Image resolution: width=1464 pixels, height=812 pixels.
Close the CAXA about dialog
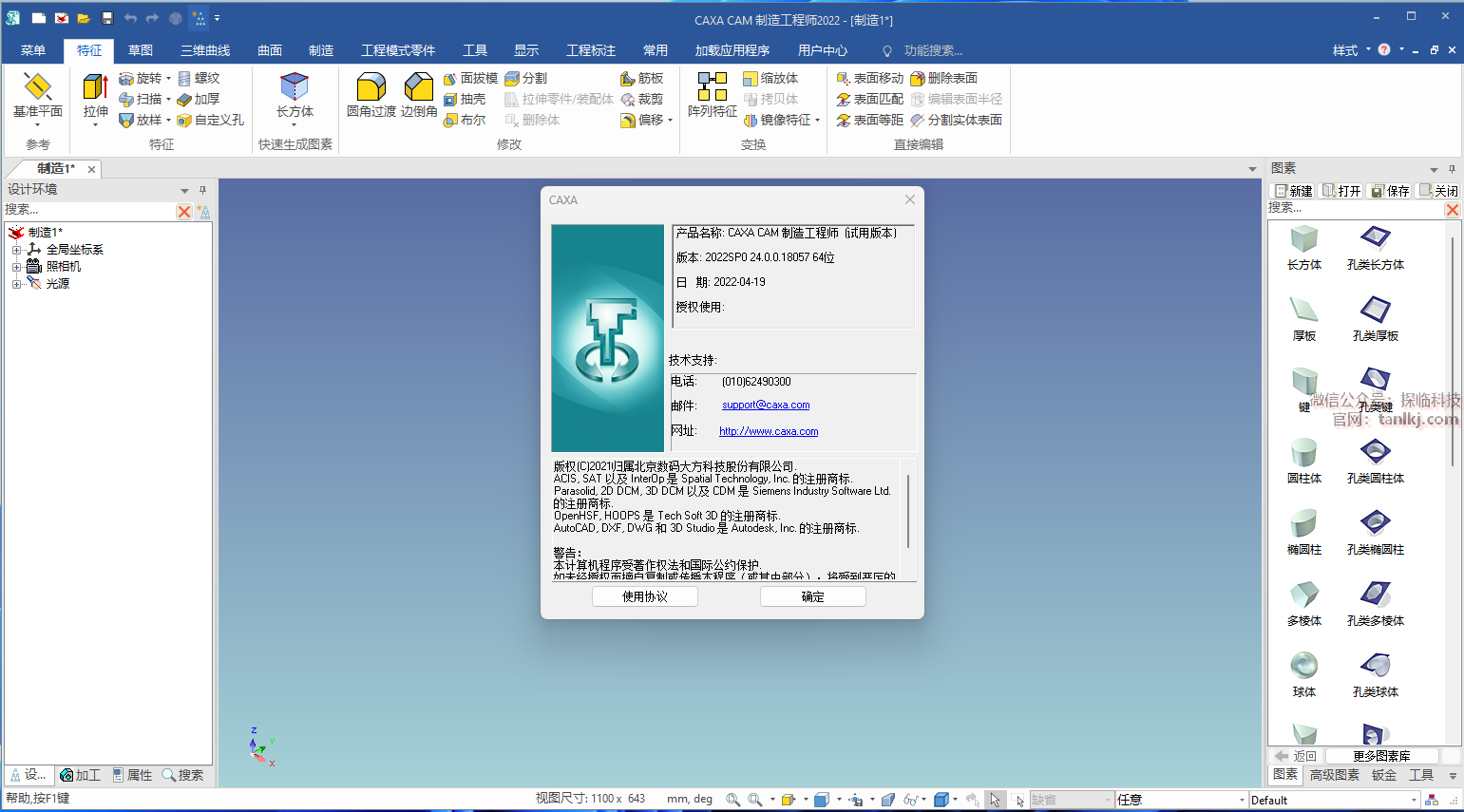(x=910, y=199)
